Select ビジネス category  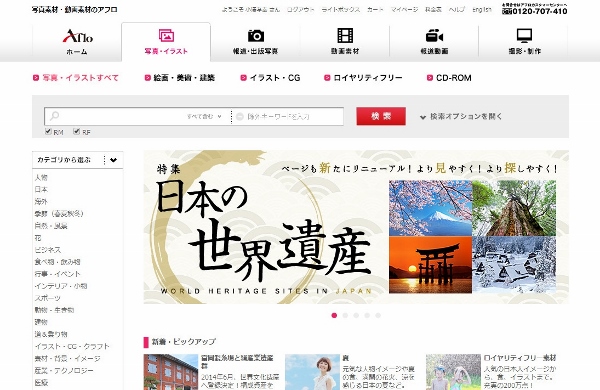click(x=48, y=250)
